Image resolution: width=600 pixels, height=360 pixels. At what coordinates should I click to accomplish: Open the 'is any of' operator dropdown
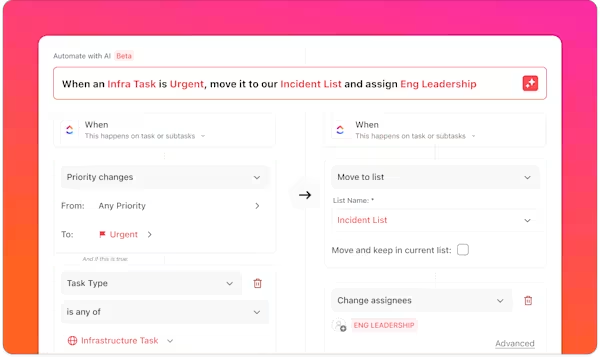pos(165,312)
